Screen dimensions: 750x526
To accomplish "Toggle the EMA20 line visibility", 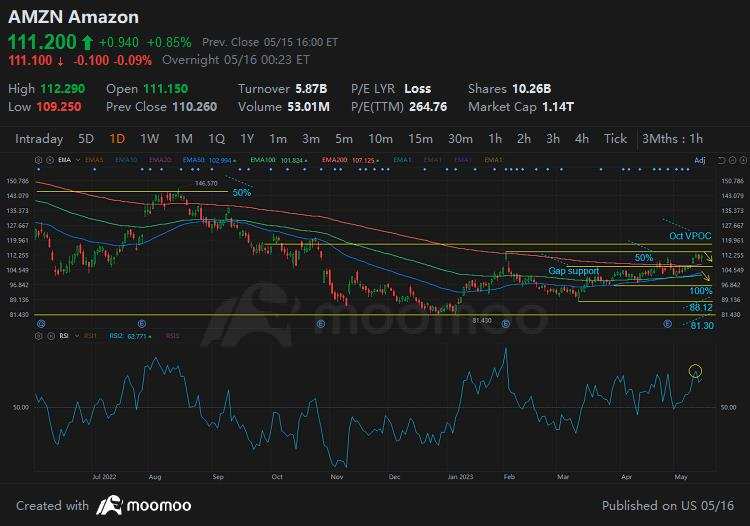I will [x=160, y=160].
